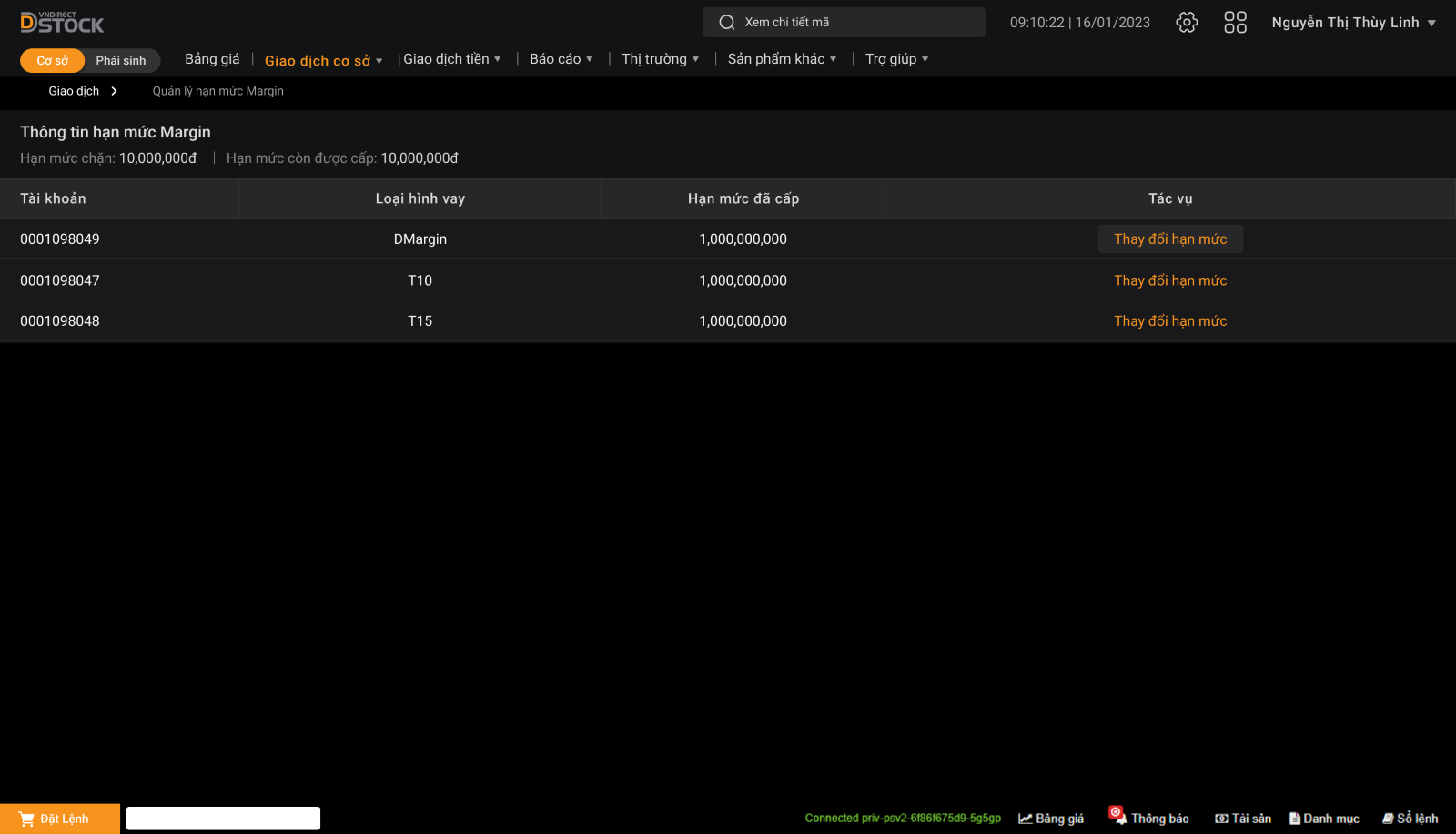The width and height of the screenshot is (1456, 834).
Task: Click the Connected priv-psv2 status text
Action: click(903, 819)
